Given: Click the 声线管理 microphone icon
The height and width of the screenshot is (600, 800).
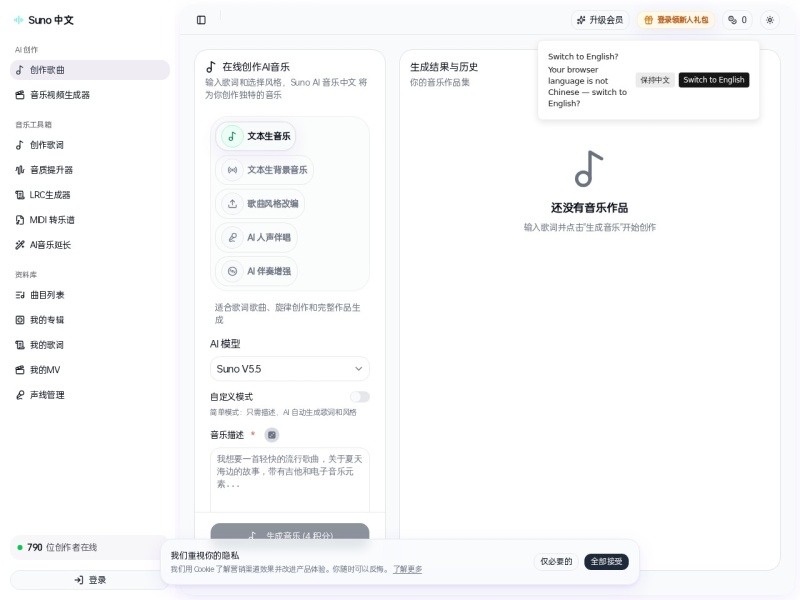Looking at the screenshot, I should (20, 395).
